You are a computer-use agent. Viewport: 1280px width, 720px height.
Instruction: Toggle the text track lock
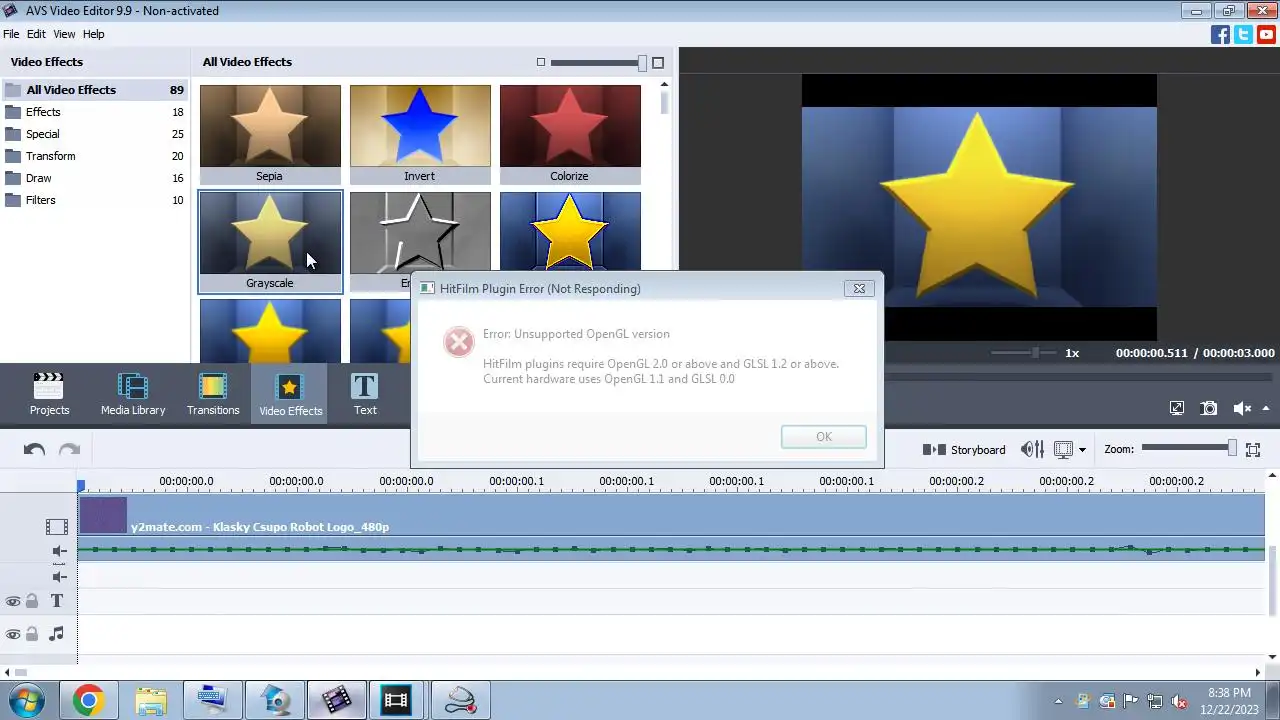tap(32, 601)
